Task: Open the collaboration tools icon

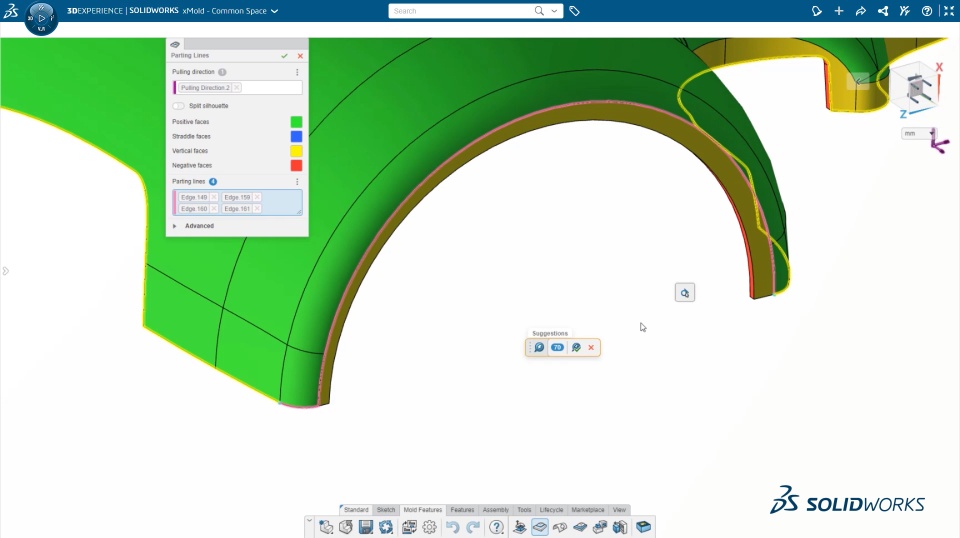Action: coord(905,11)
